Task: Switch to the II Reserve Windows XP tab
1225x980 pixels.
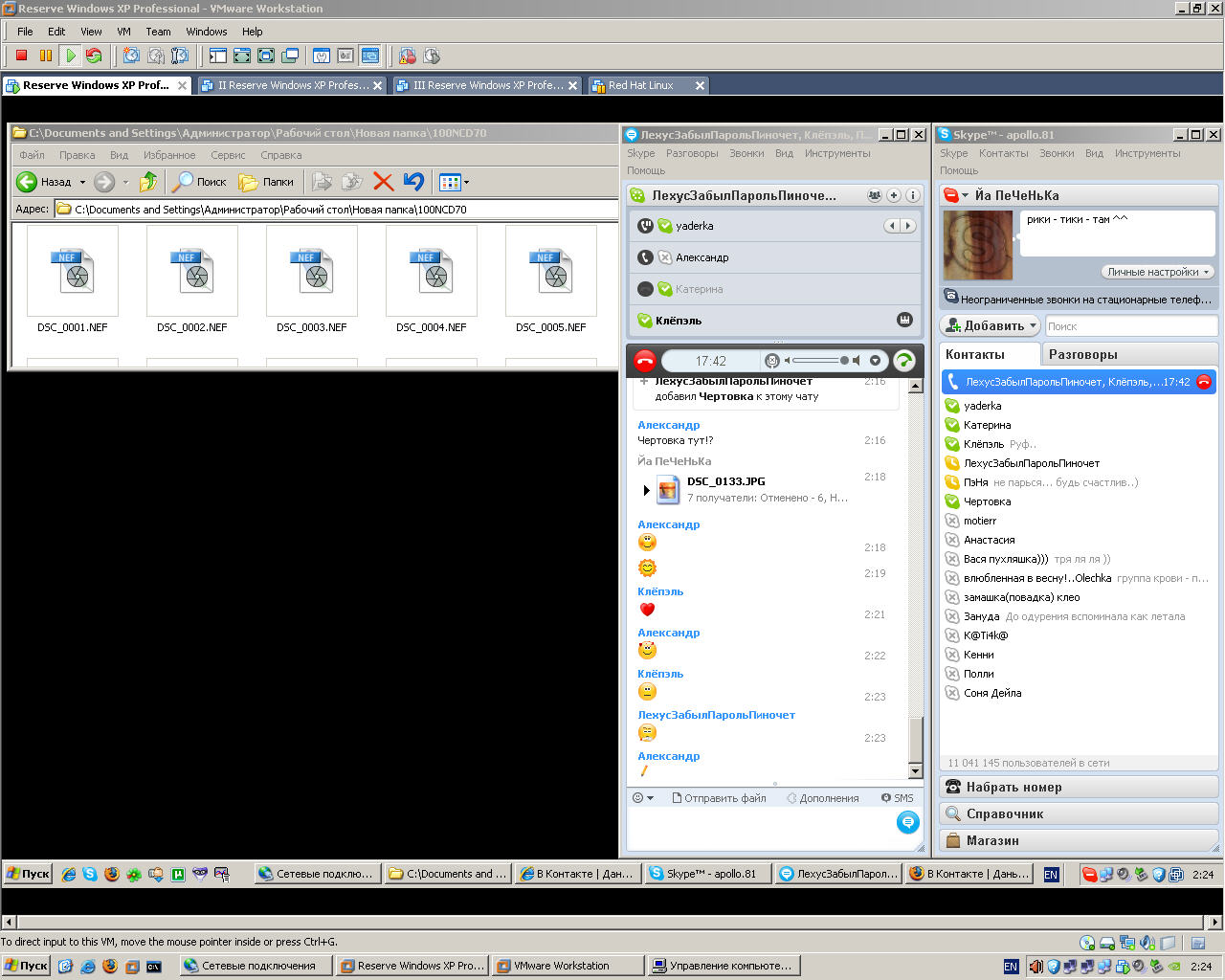Action: point(292,85)
